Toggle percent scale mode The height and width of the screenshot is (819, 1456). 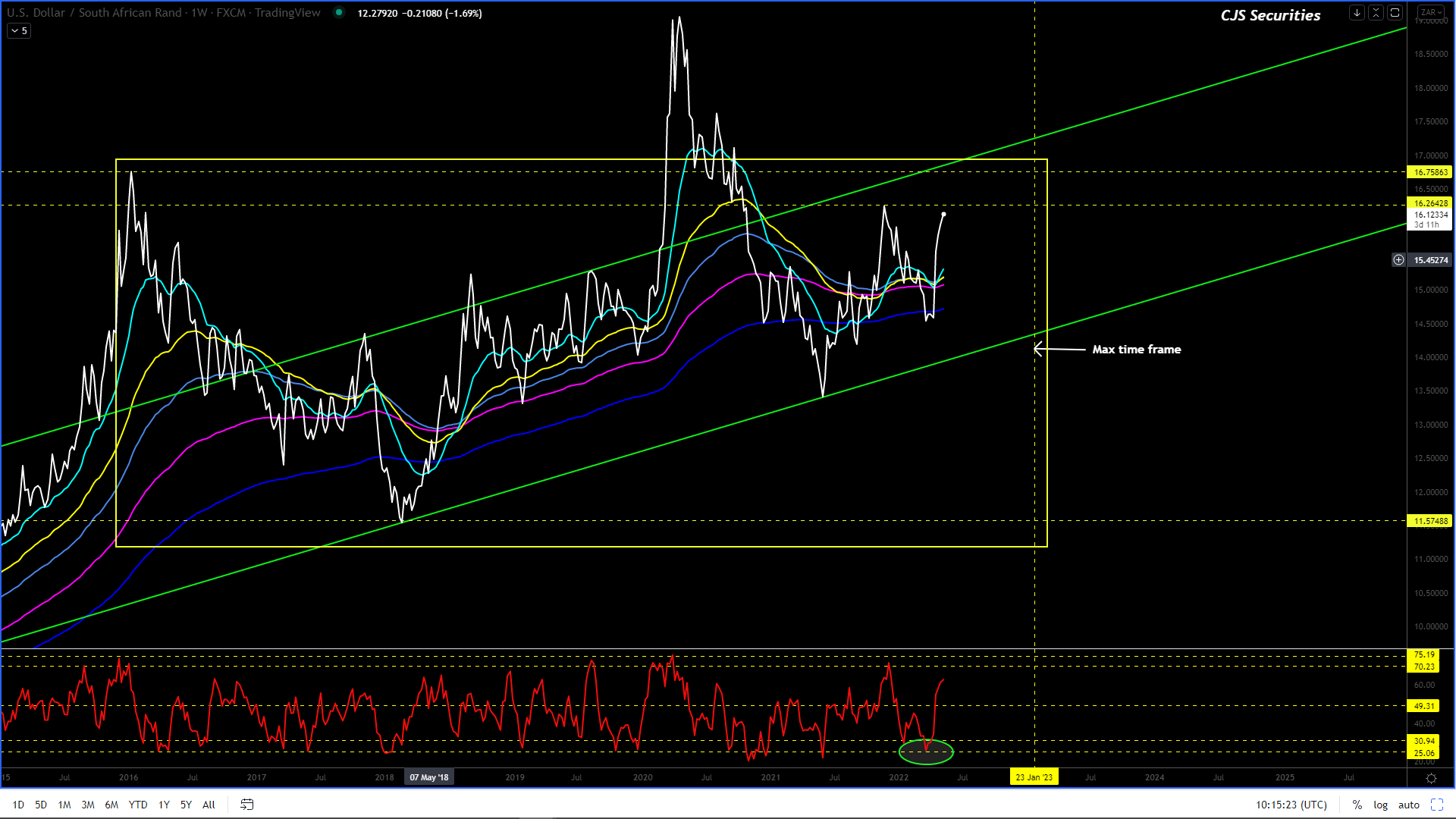point(1357,805)
